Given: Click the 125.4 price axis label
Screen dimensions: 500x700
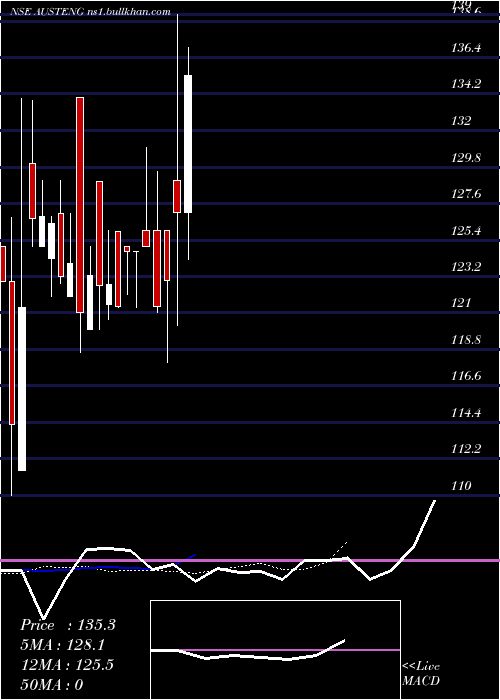Looking at the screenshot, I should (x=466, y=230).
